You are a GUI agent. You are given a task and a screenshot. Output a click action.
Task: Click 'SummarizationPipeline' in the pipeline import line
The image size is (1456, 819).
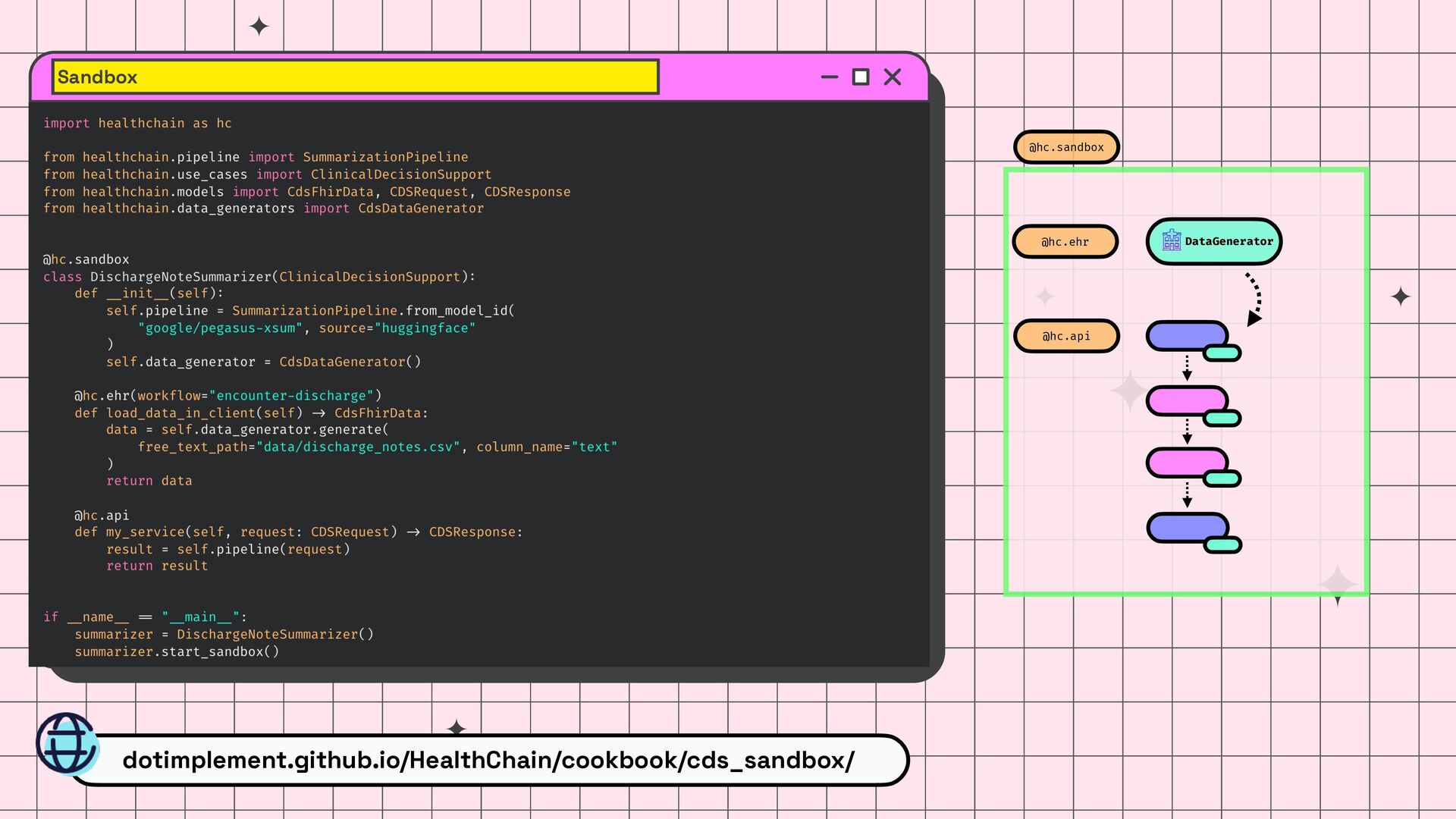[x=385, y=157]
